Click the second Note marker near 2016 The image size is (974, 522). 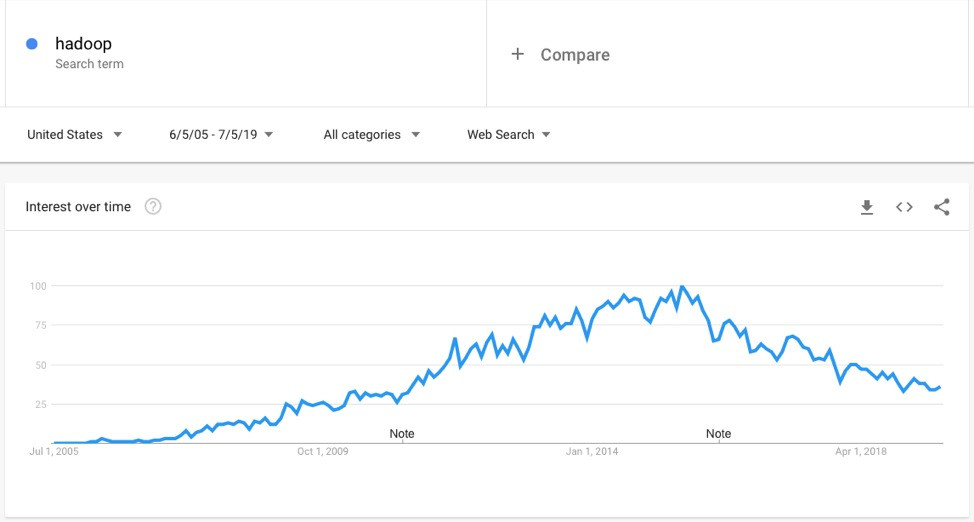tap(718, 433)
